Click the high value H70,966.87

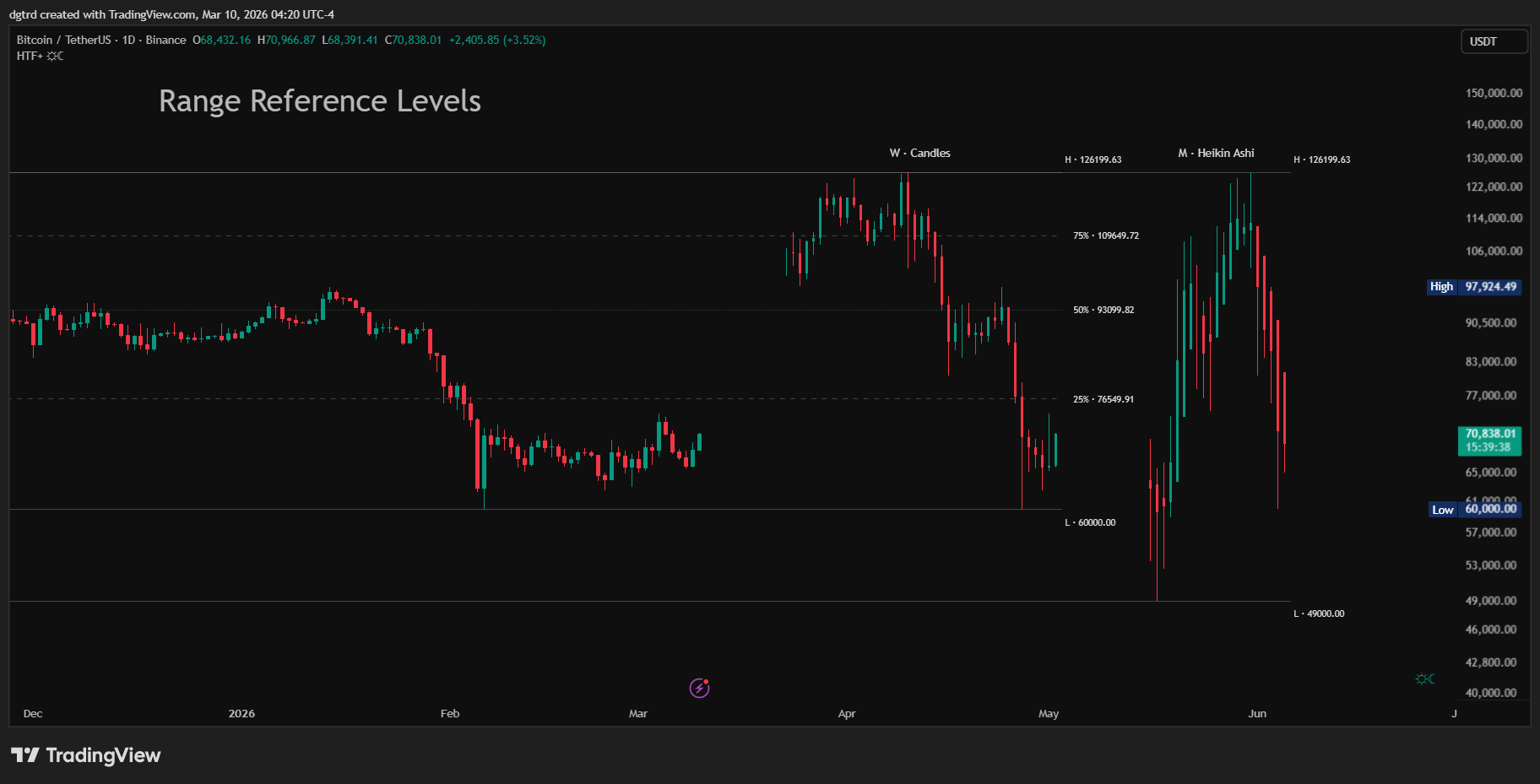click(286, 40)
